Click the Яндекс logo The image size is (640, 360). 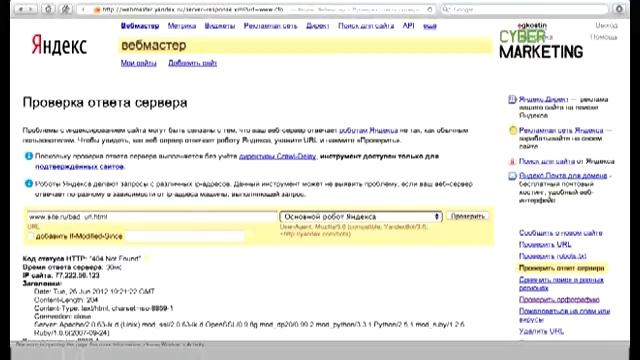tap(59, 44)
